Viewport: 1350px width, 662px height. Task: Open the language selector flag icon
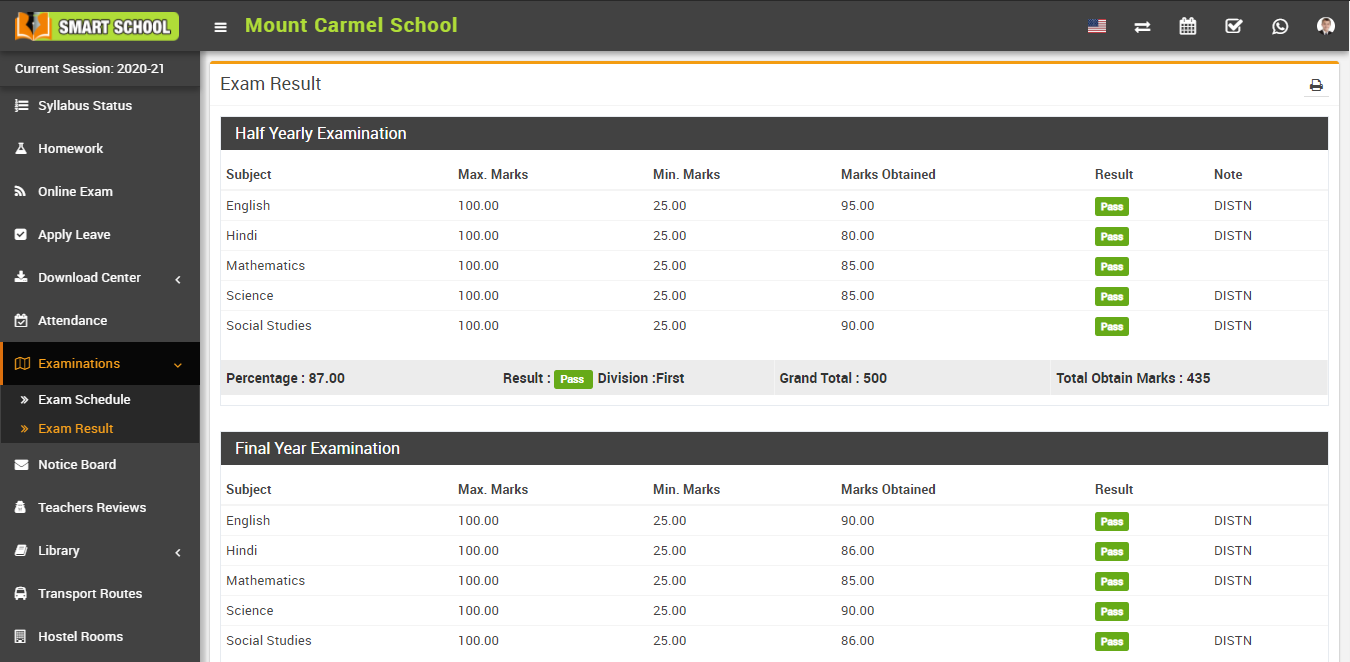[x=1096, y=26]
